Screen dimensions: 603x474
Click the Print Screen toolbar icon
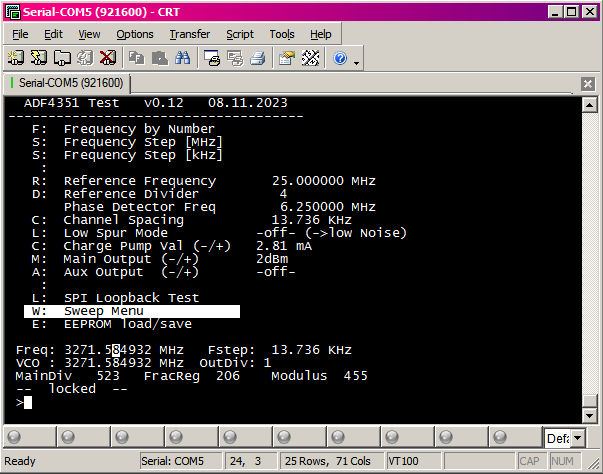(x=212, y=58)
